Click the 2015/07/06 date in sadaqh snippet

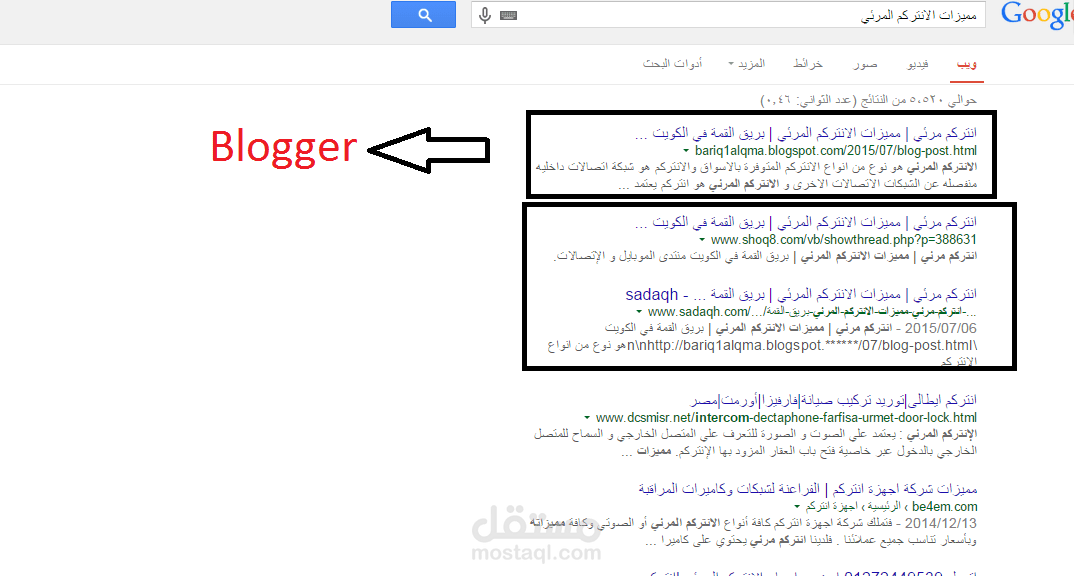point(940,329)
